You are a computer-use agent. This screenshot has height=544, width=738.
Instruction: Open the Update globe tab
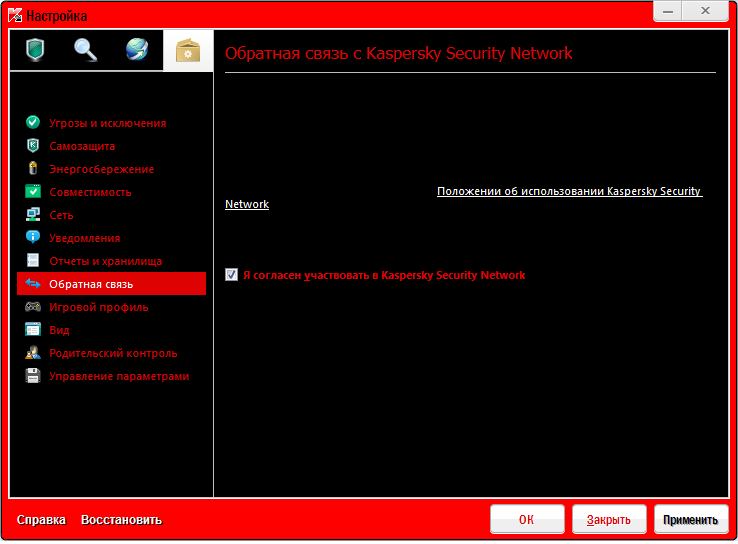click(137, 50)
